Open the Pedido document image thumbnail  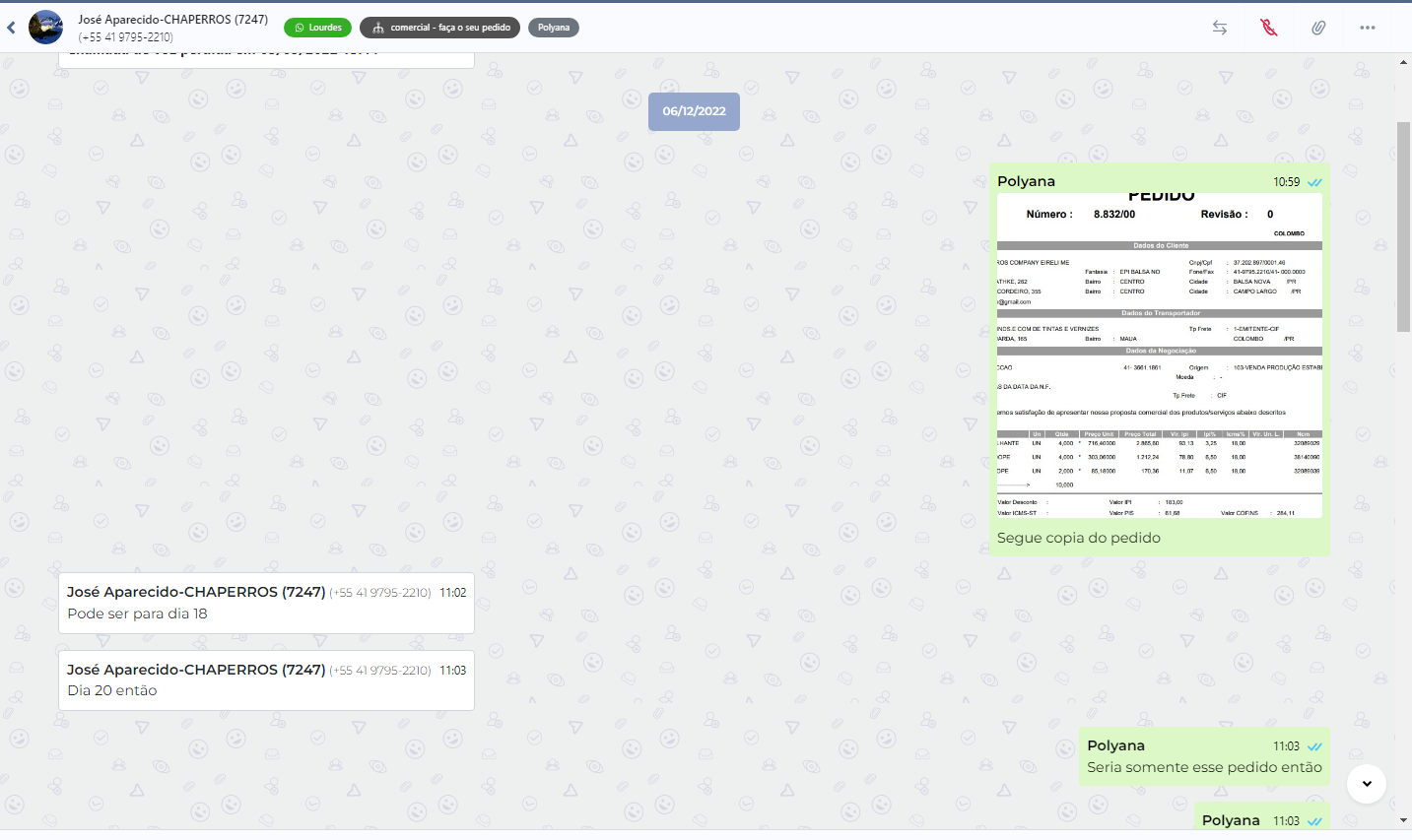(1159, 355)
